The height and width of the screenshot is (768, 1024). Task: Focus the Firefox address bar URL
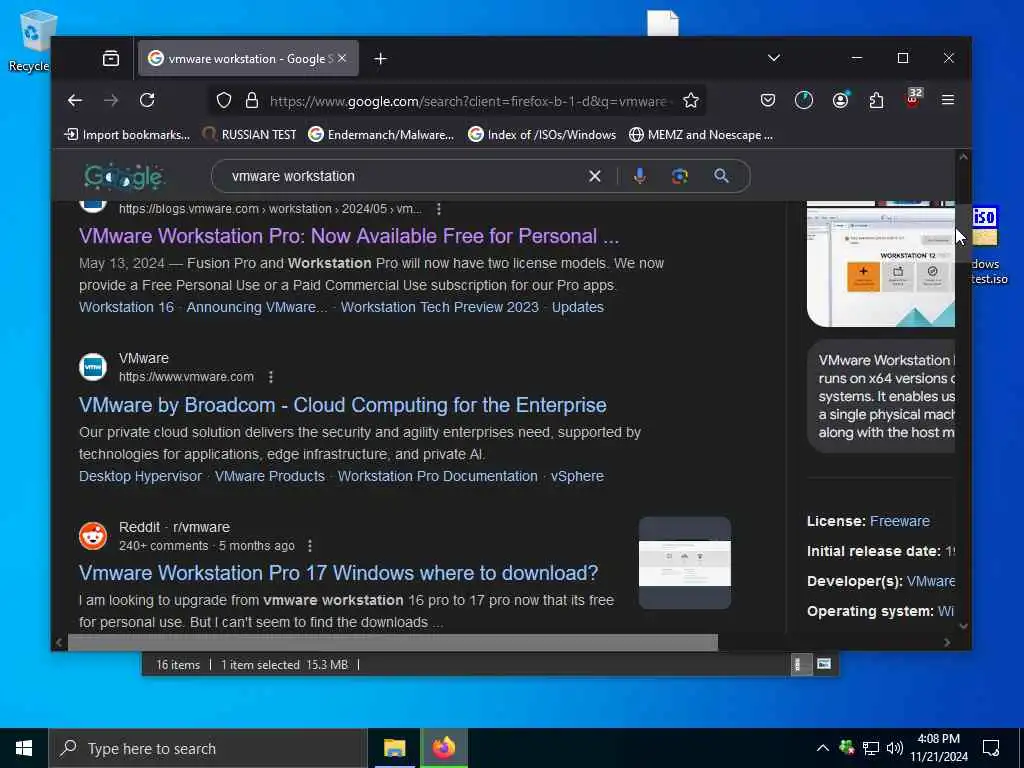point(468,101)
